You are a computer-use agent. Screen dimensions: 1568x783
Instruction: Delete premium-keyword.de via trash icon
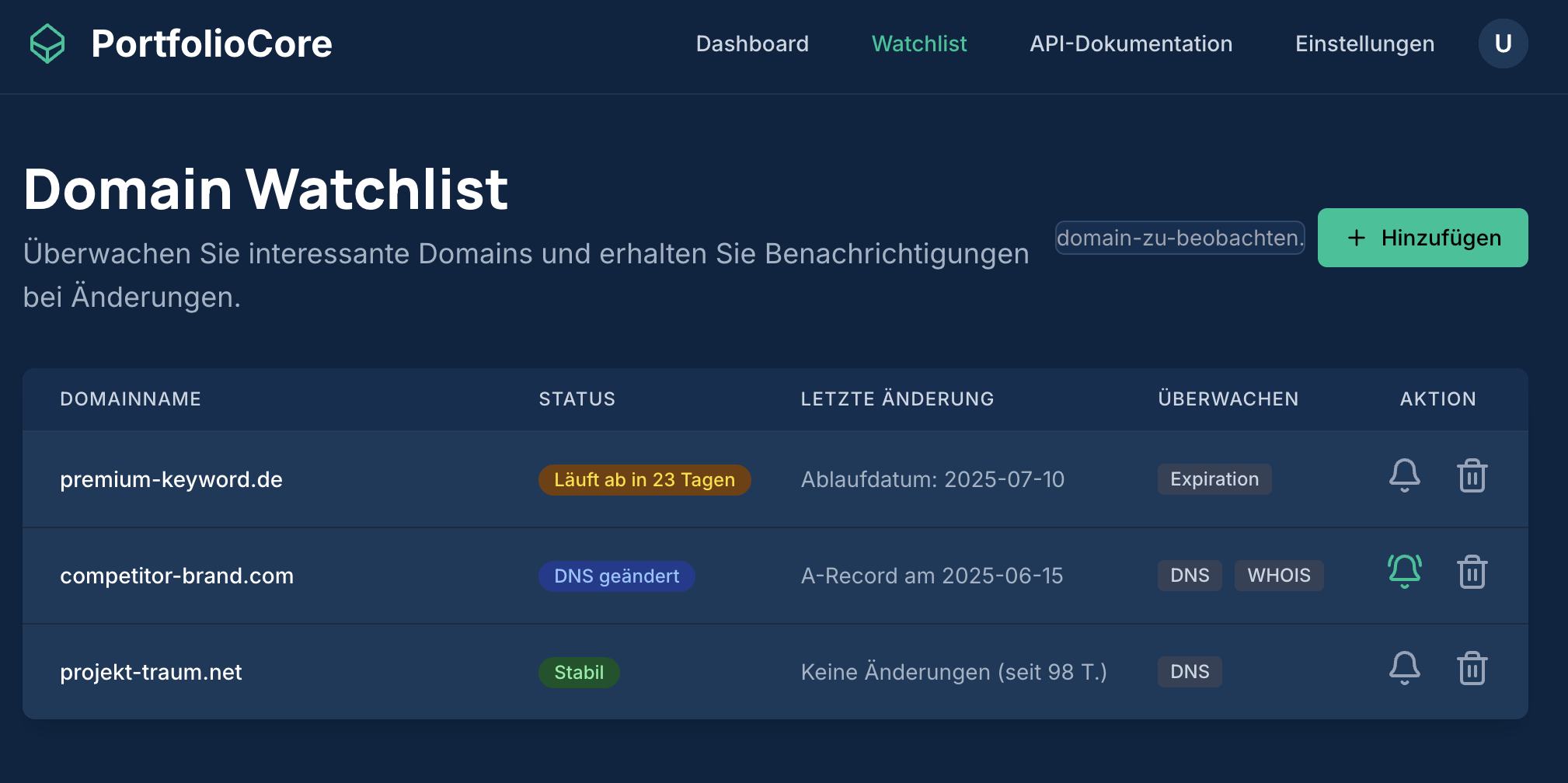point(1472,476)
